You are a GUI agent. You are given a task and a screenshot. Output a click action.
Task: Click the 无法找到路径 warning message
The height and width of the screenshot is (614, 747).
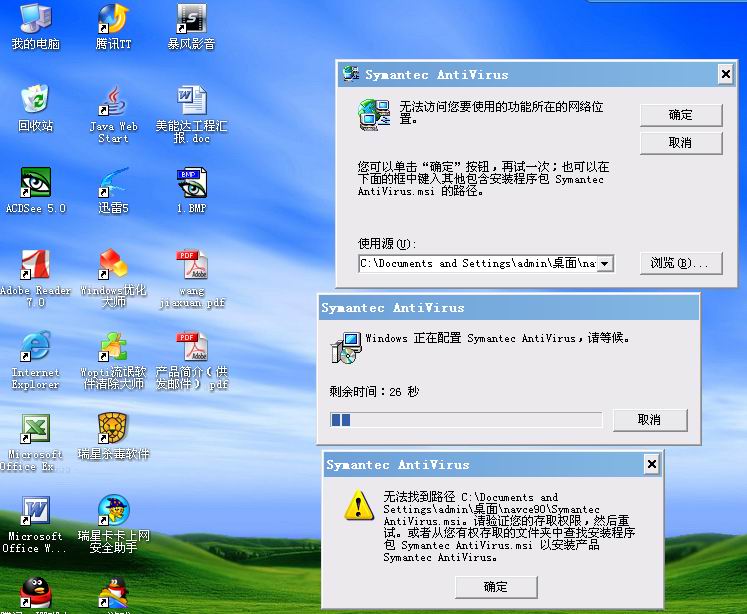tap(509, 527)
